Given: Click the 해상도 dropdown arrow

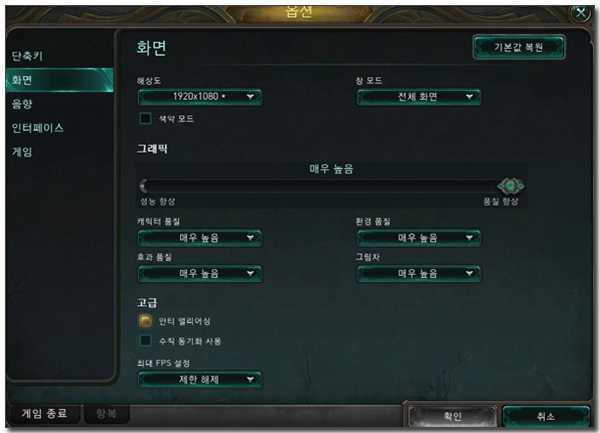Looking at the screenshot, I should 250,97.
